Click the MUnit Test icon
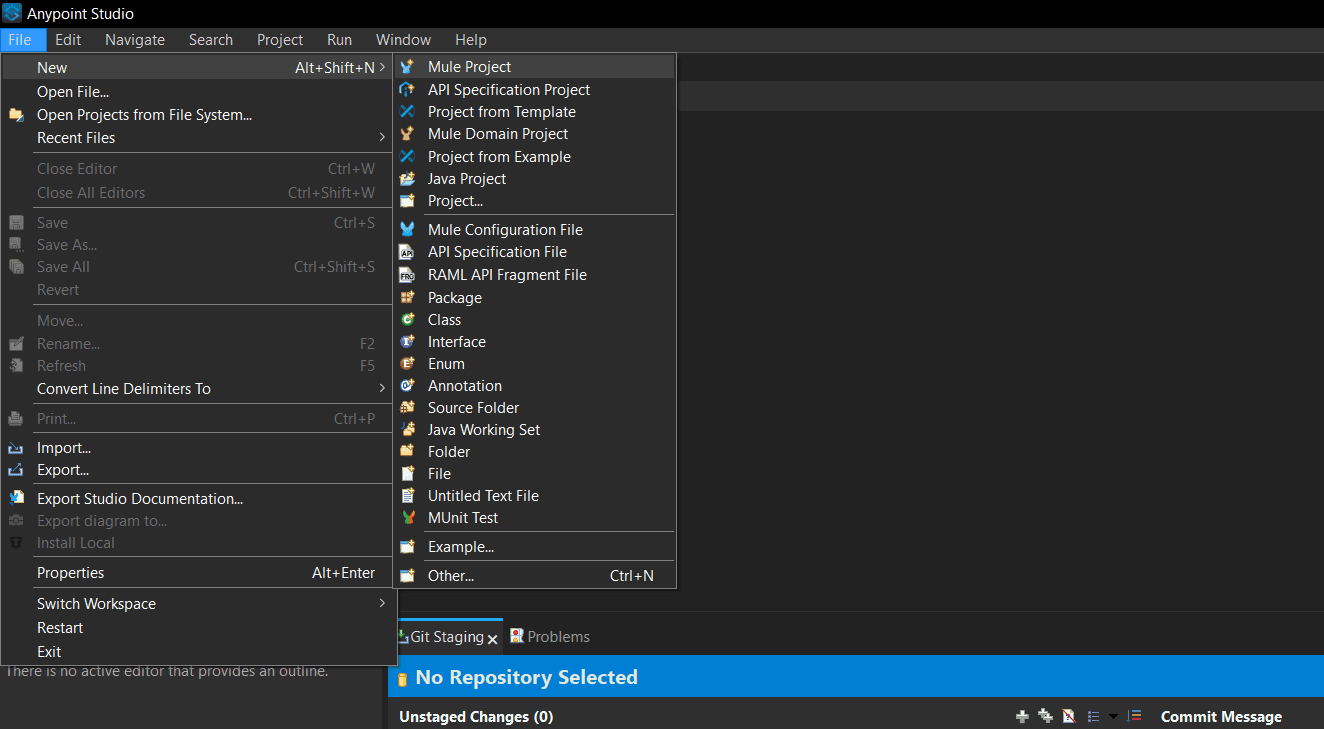The image size is (1324, 729). (407, 518)
